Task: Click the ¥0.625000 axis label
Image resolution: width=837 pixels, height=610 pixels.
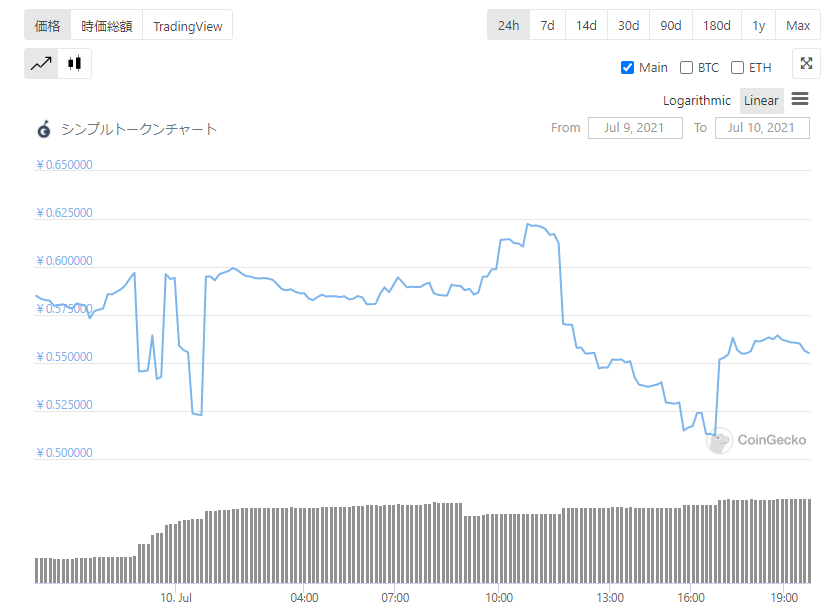Action: click(x=65, y=212)
